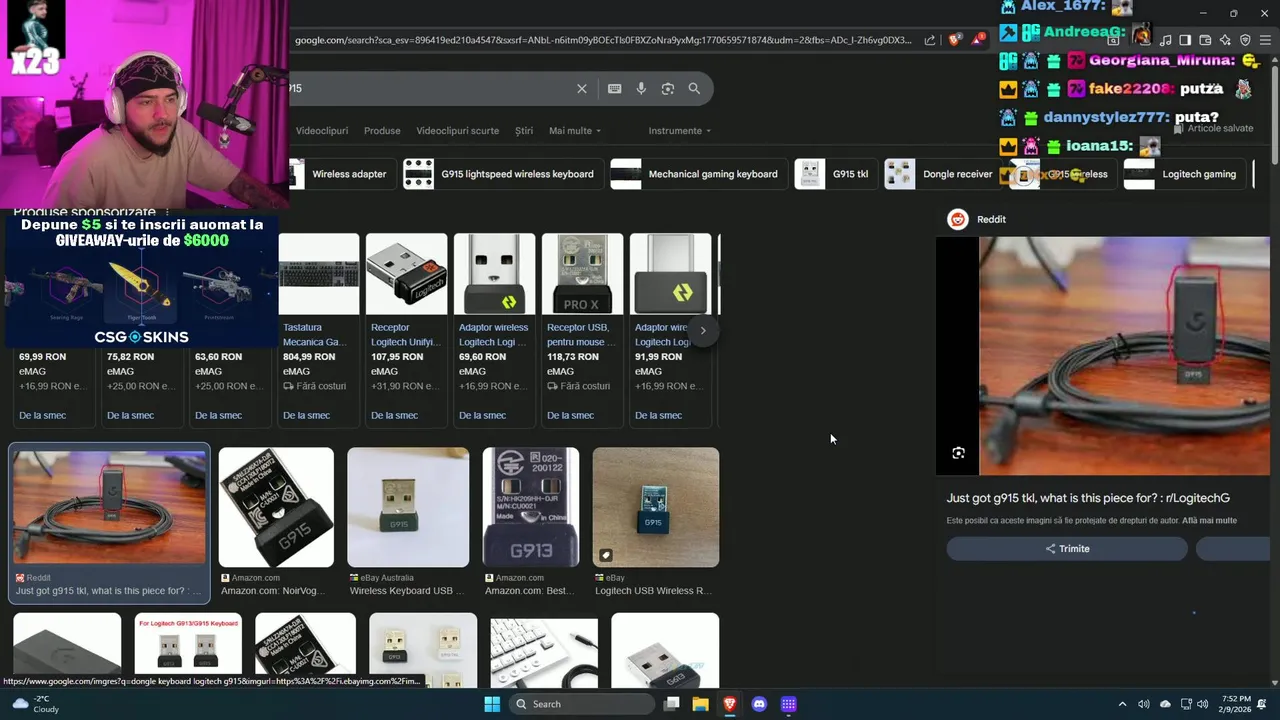Viewport: 1280px width, 720px height.
Task: Open the Brave hamburger main menu
Action: [x=1265, y=40]
